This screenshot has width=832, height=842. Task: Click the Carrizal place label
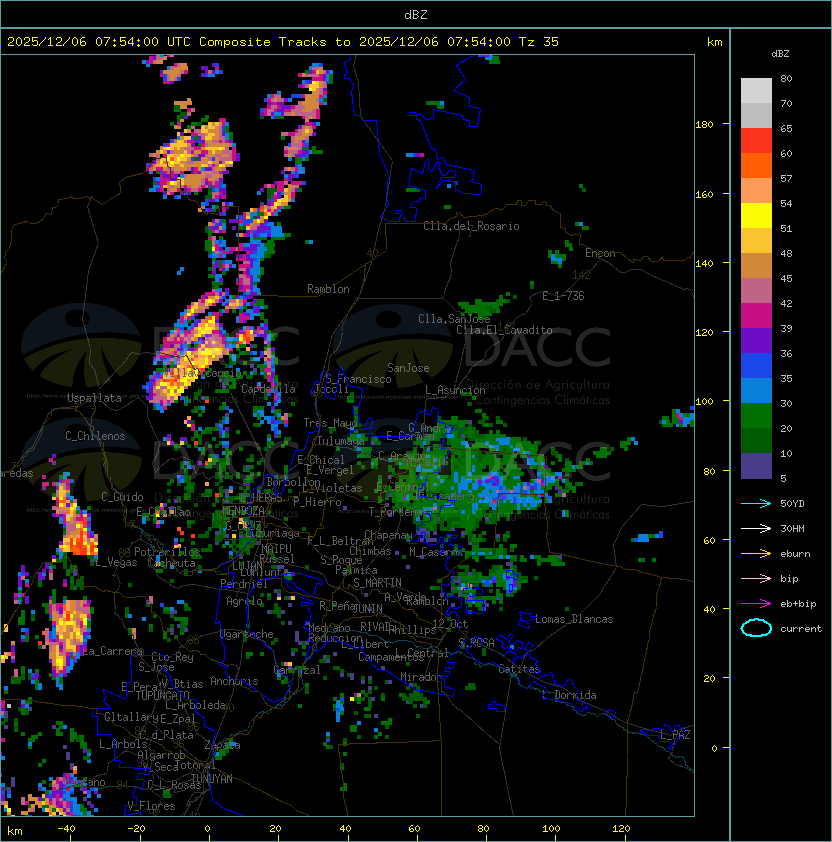point(297,670)
